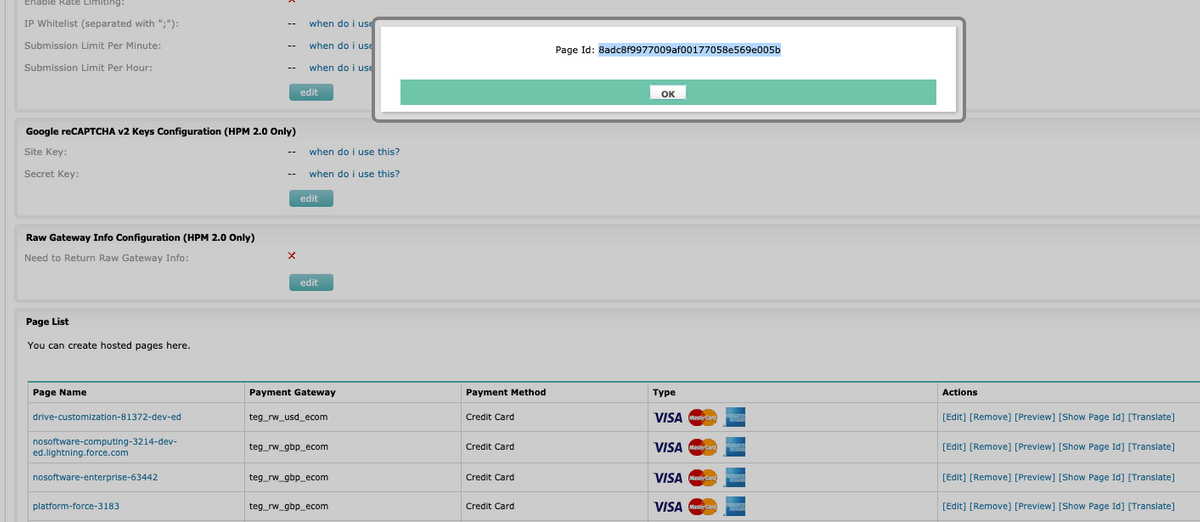Preview the nosoftware-computing-3214 page
1200x522 pixels.
pos(1035,447)
